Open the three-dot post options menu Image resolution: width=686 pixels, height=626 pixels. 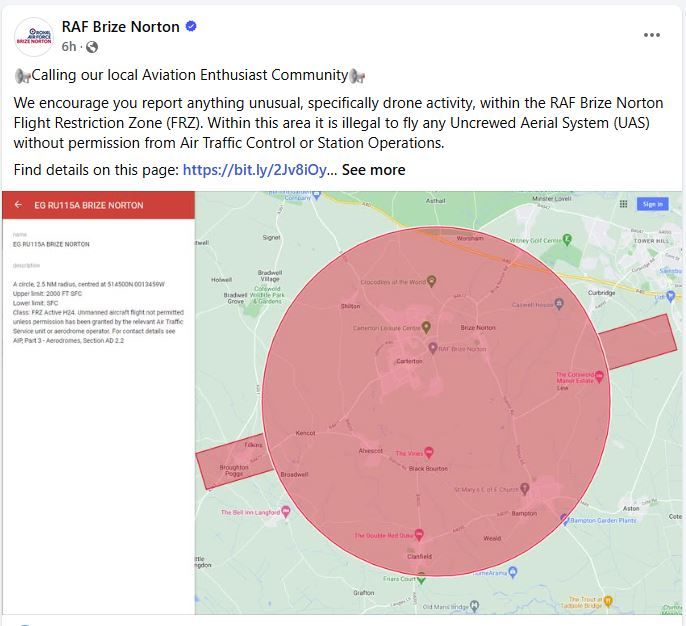652,35
